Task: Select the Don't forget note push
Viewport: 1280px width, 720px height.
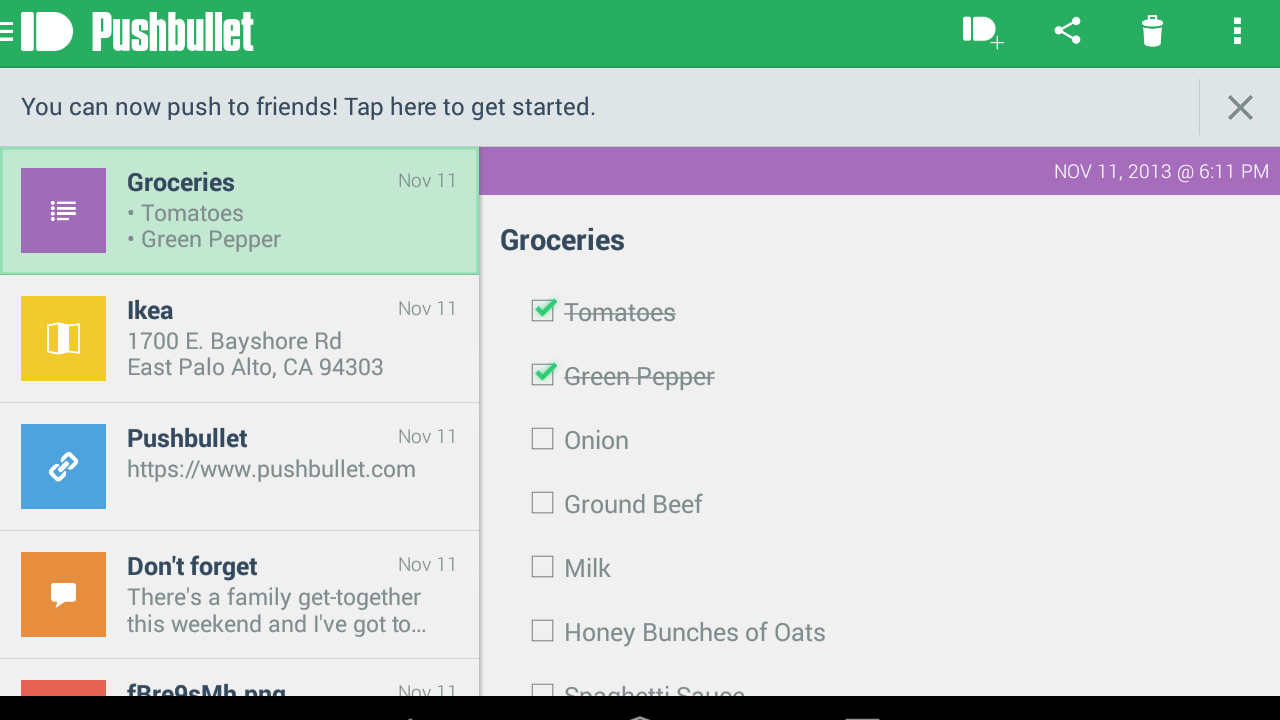Action: tap(275, 596)
